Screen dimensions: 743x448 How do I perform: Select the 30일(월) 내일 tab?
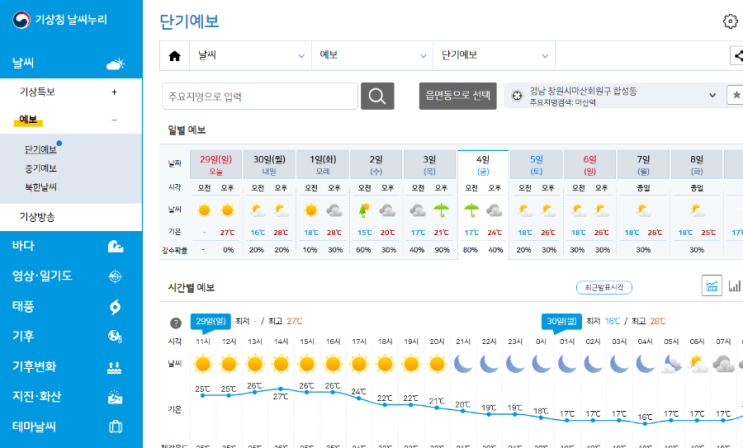(269, 165)
